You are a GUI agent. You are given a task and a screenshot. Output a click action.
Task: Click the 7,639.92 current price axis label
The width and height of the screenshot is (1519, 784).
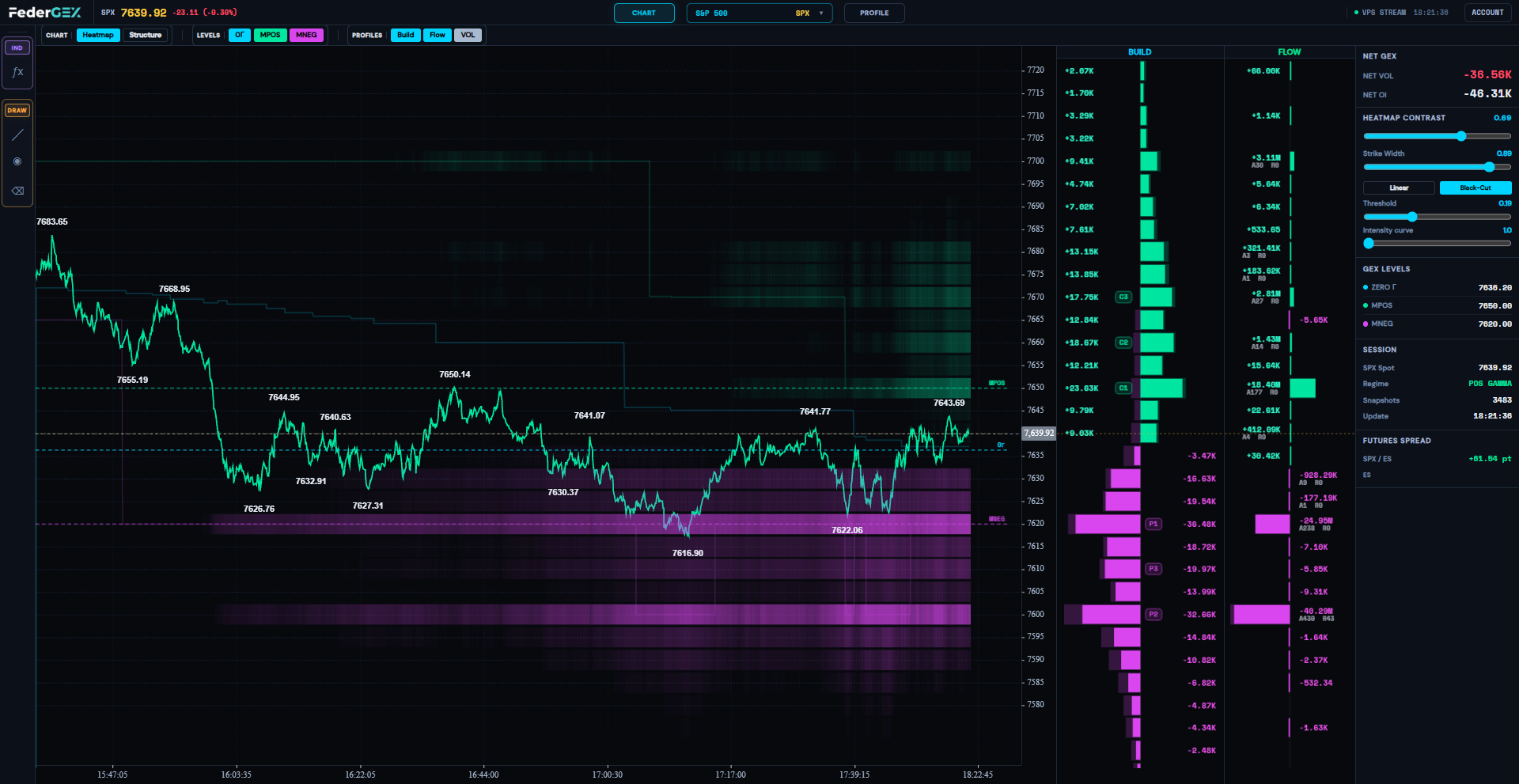click(x=1039, y=434)
